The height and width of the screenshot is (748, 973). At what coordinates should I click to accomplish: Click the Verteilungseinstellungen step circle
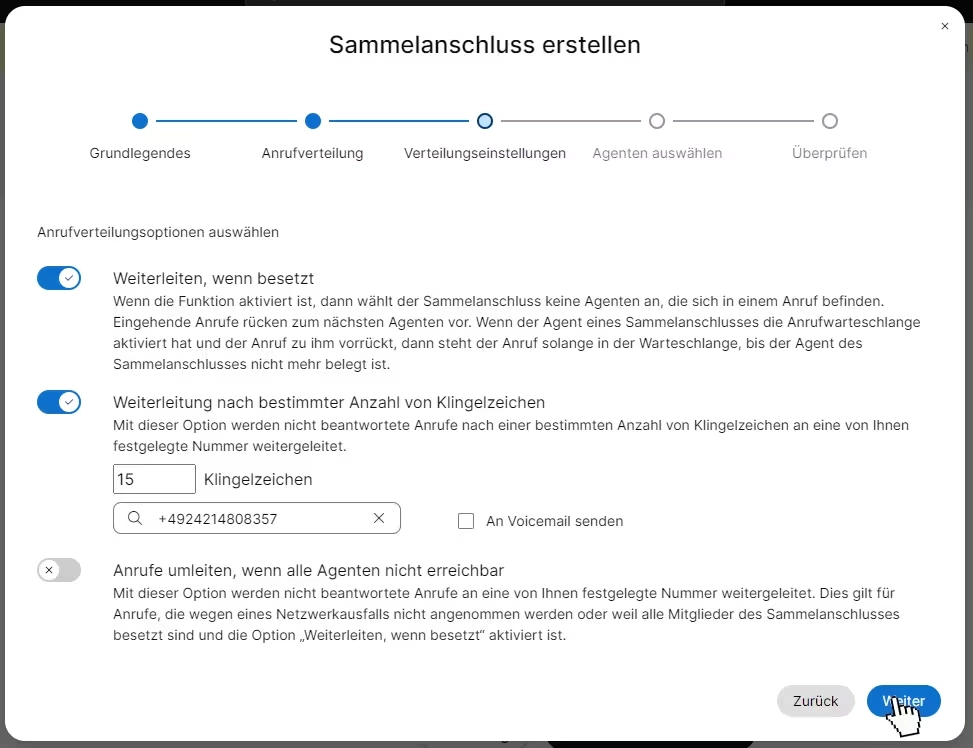tap(485, 121)
